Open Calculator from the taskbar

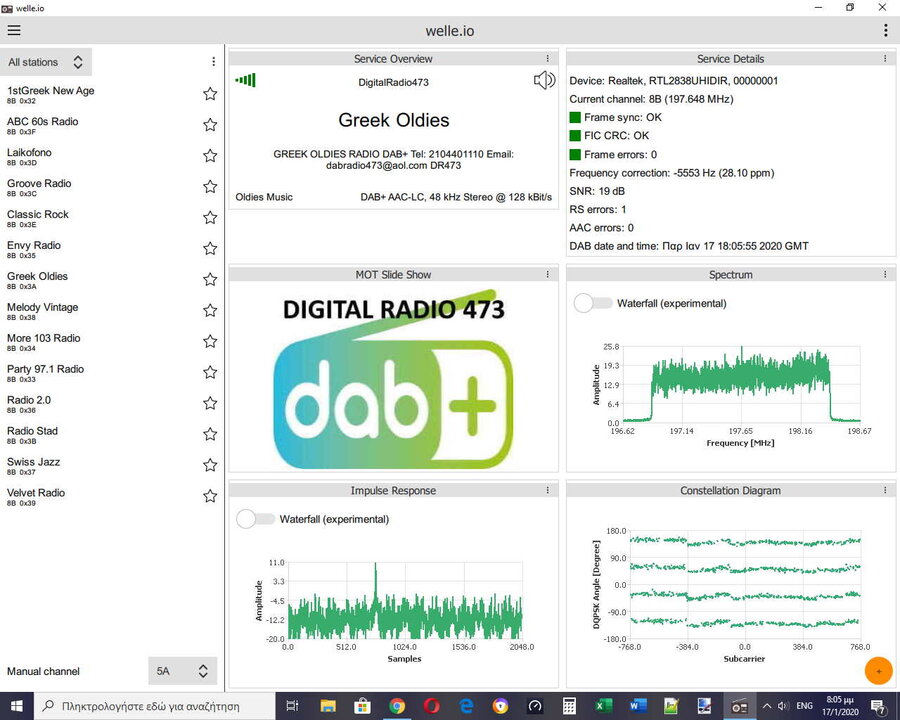(x=569, y=706)
